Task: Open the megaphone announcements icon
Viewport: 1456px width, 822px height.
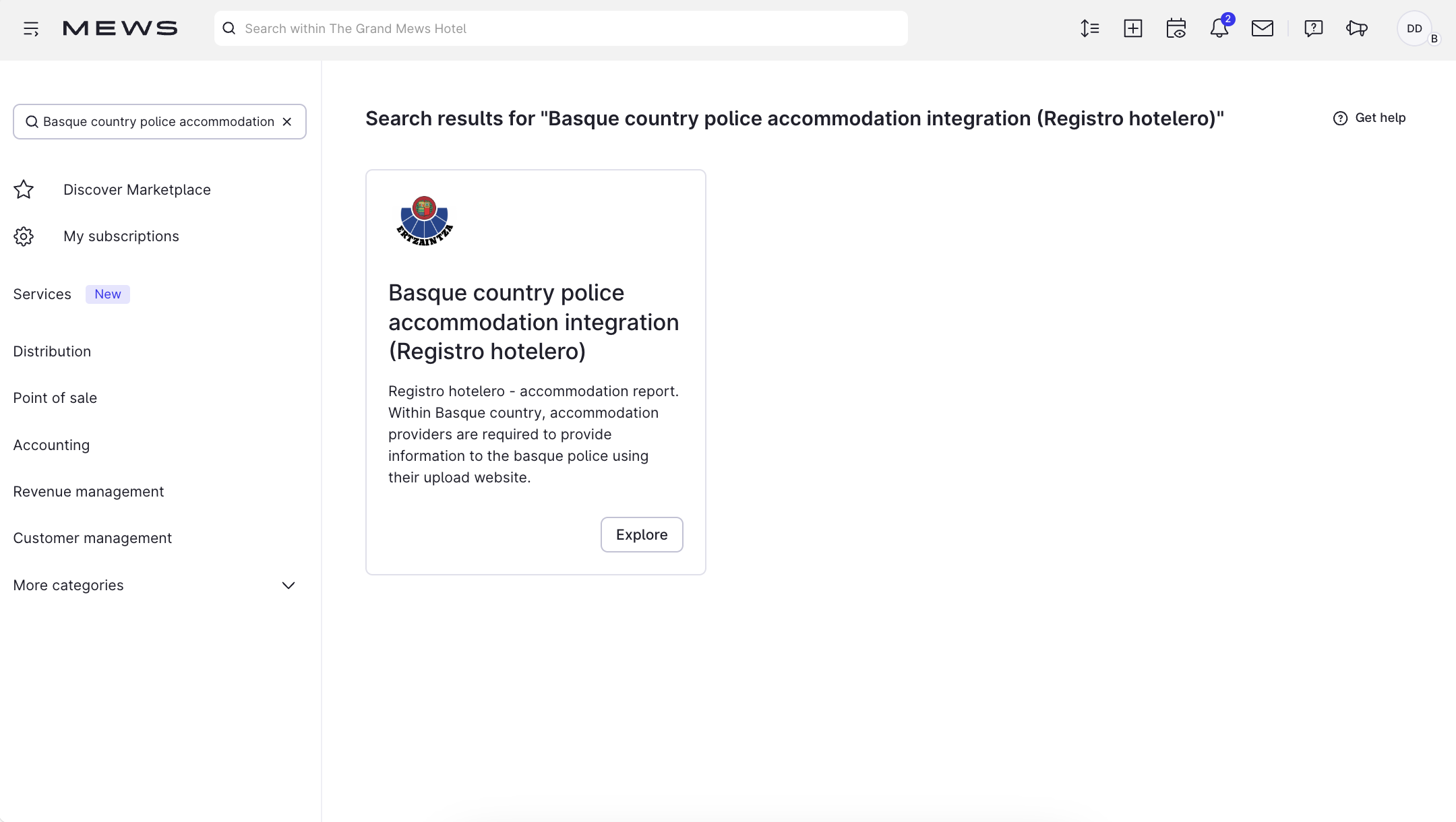Action: click(x=1357, y=28)
